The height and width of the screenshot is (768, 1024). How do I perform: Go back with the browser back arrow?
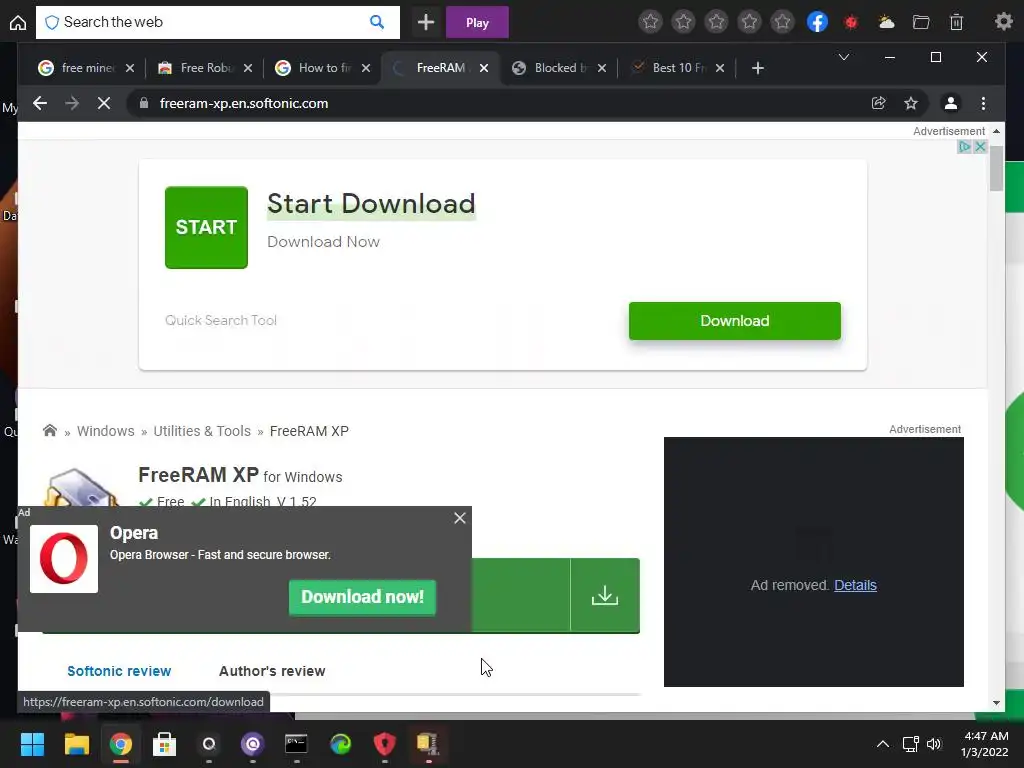point(40,103)
